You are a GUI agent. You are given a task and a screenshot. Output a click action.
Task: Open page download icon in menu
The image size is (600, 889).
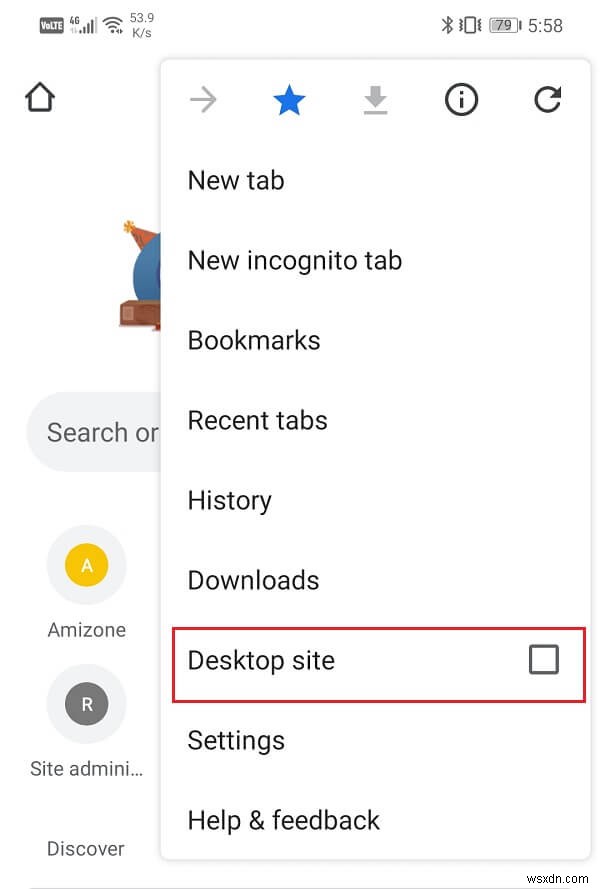point(375,99)
